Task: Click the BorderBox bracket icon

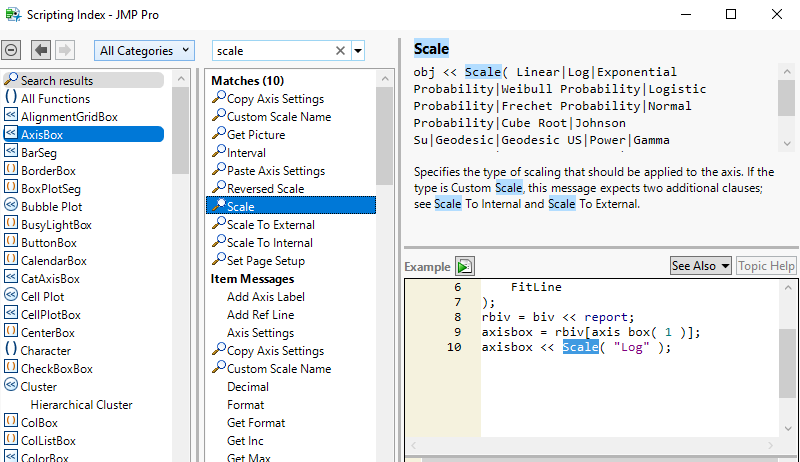Action: pos(11,169)
